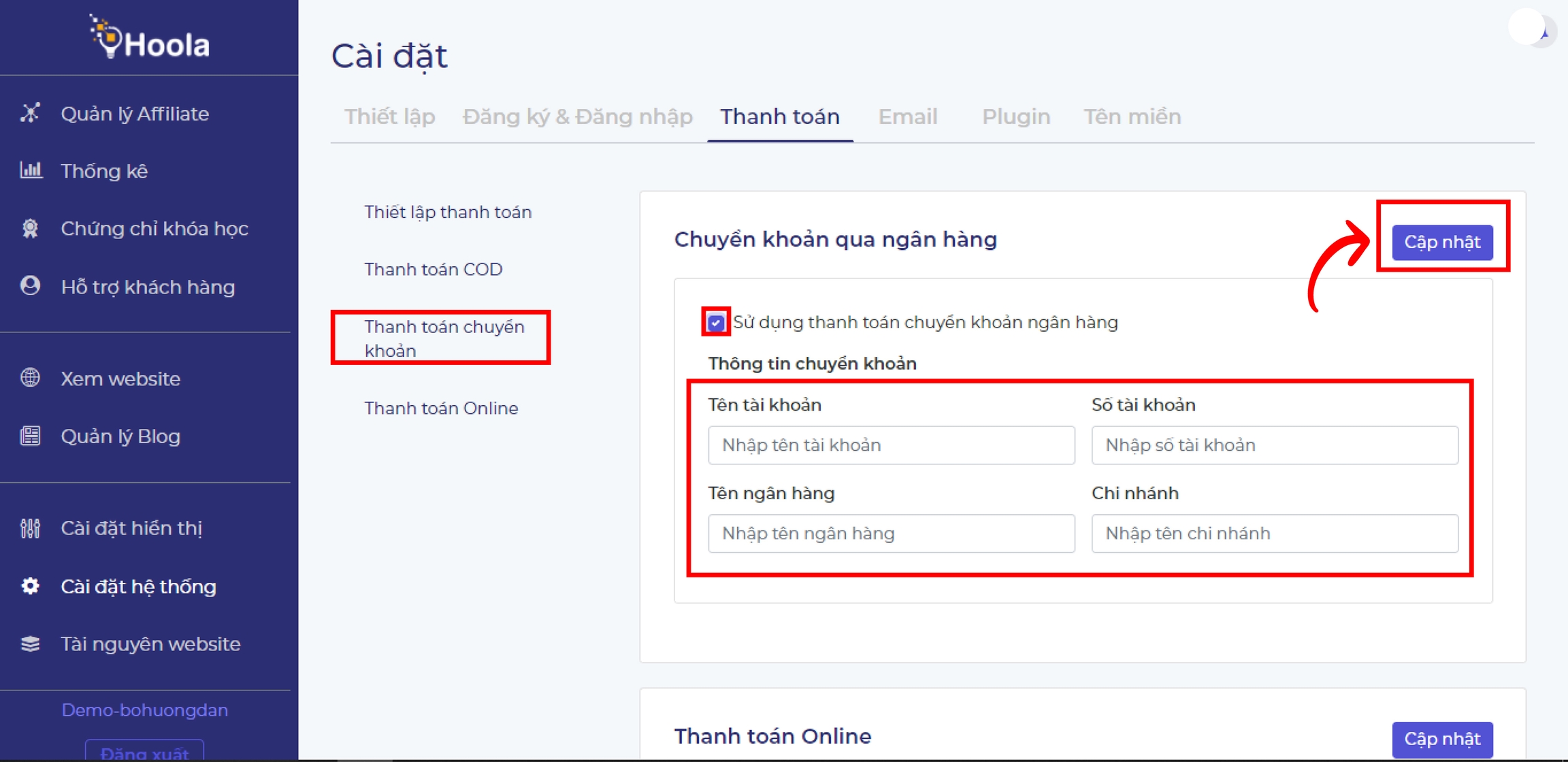Click the Tài nguyên website layers icon

[x=30, y=644]
